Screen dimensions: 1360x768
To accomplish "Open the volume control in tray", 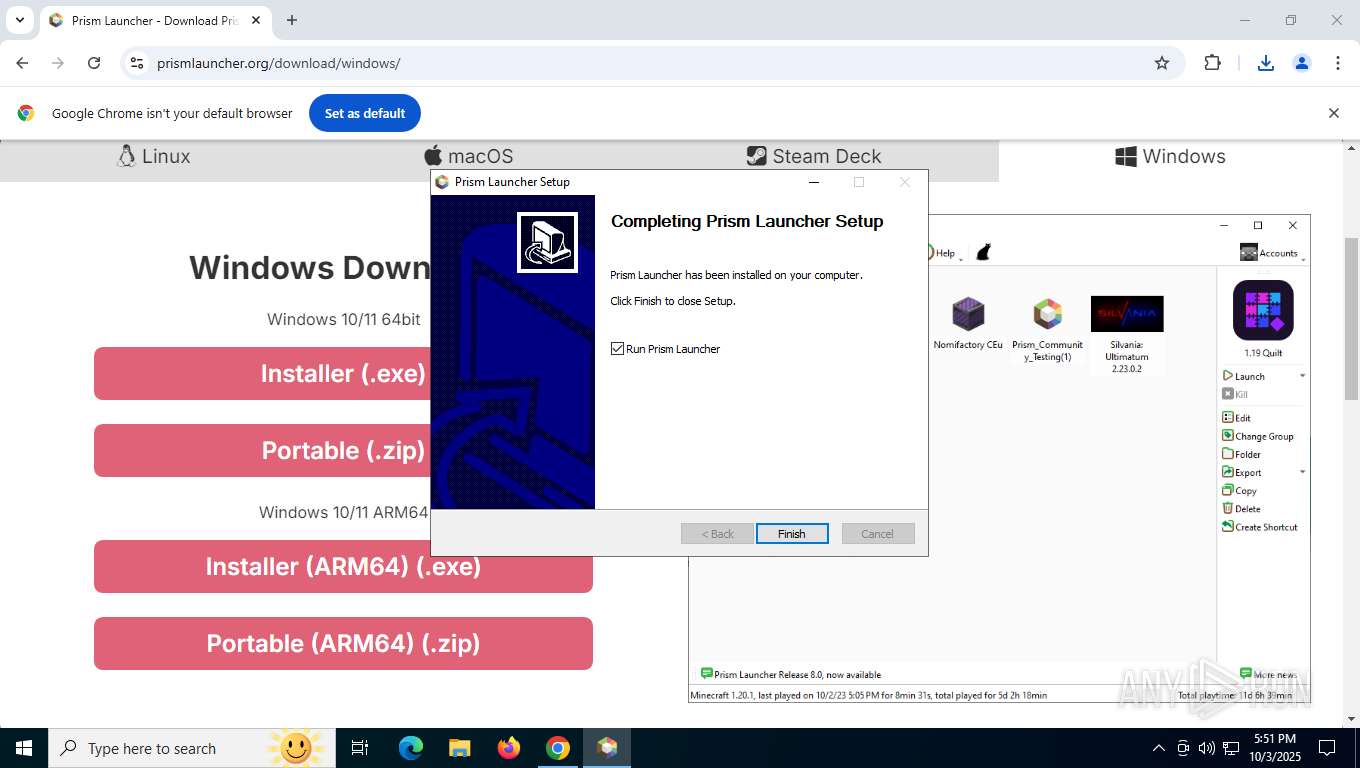I will click(1207, 748).
